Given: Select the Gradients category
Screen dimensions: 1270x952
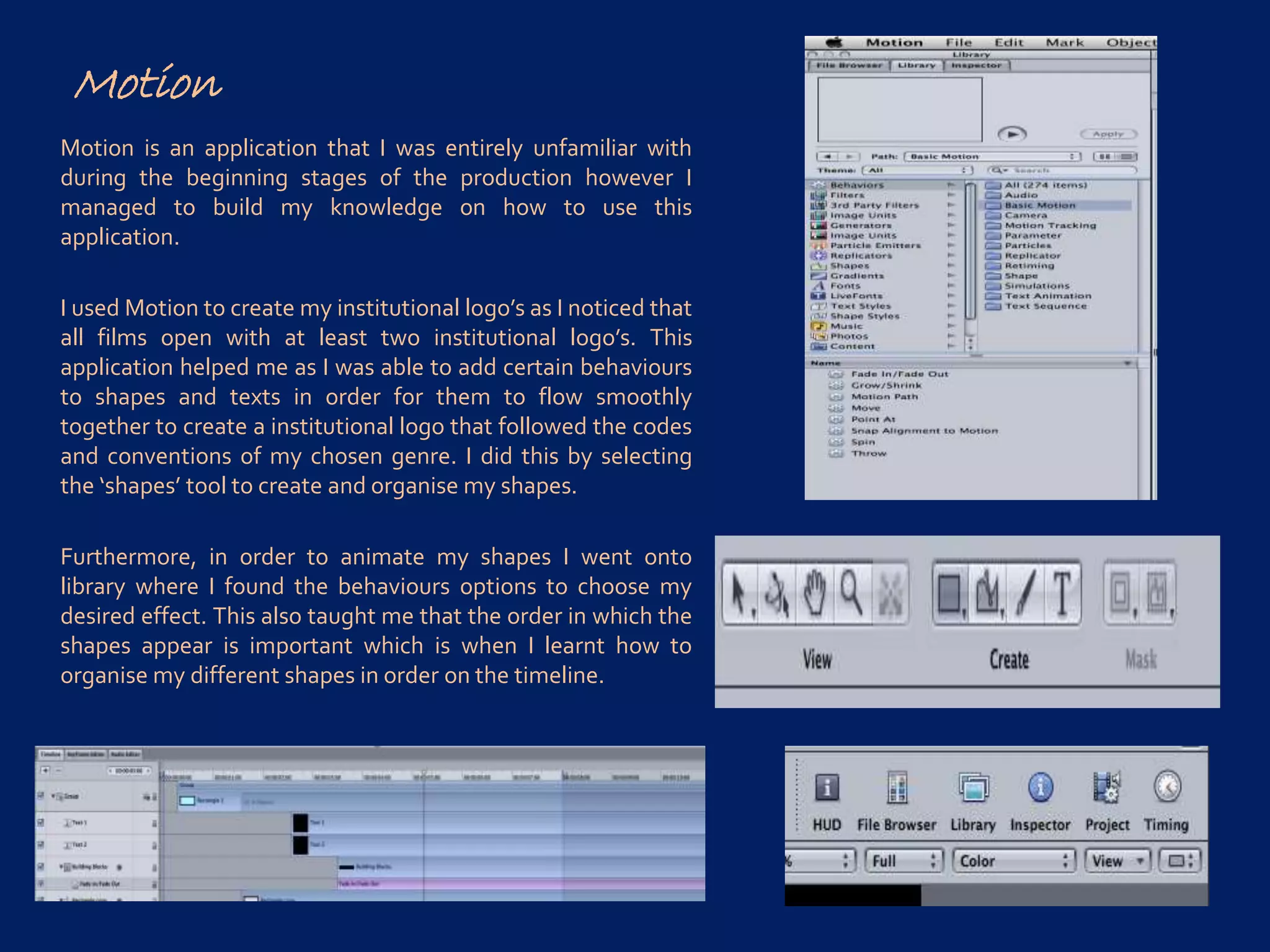Looking at the screenshot, I should tap(848, 276).
